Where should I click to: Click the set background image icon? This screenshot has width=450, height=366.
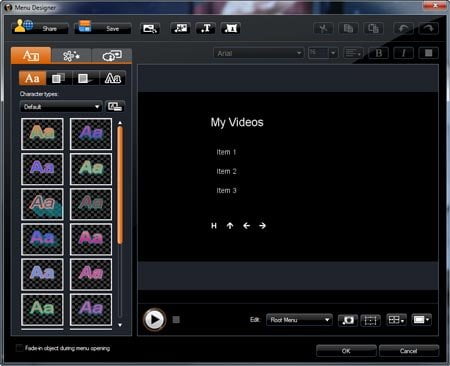[150, 29]
